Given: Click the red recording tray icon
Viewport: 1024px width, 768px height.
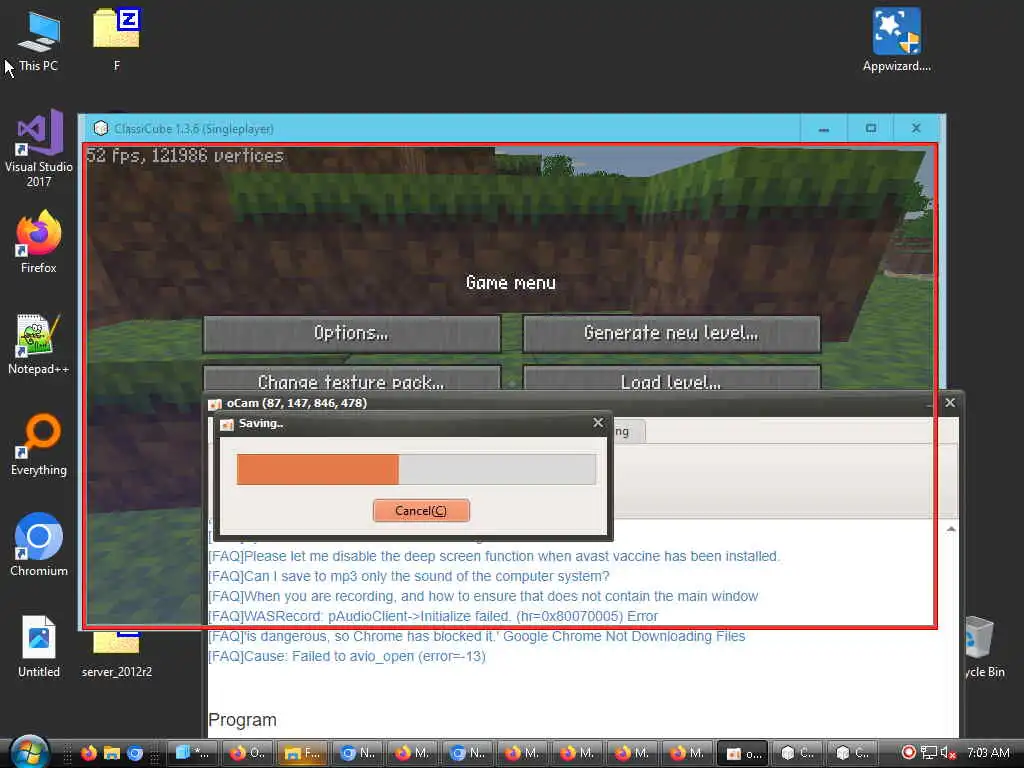Looking at the screenshot, I should (908, 752).
